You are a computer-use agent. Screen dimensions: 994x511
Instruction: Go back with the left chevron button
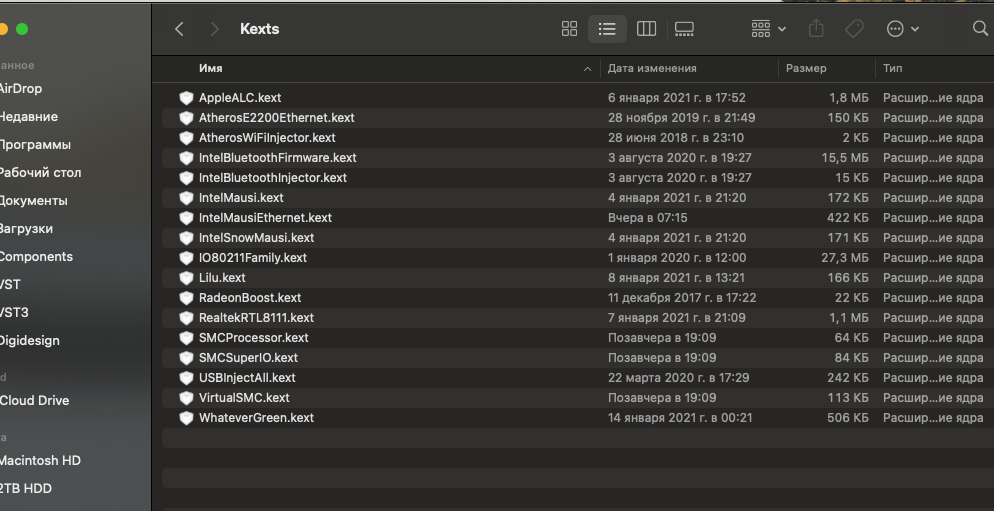(179, 29)
